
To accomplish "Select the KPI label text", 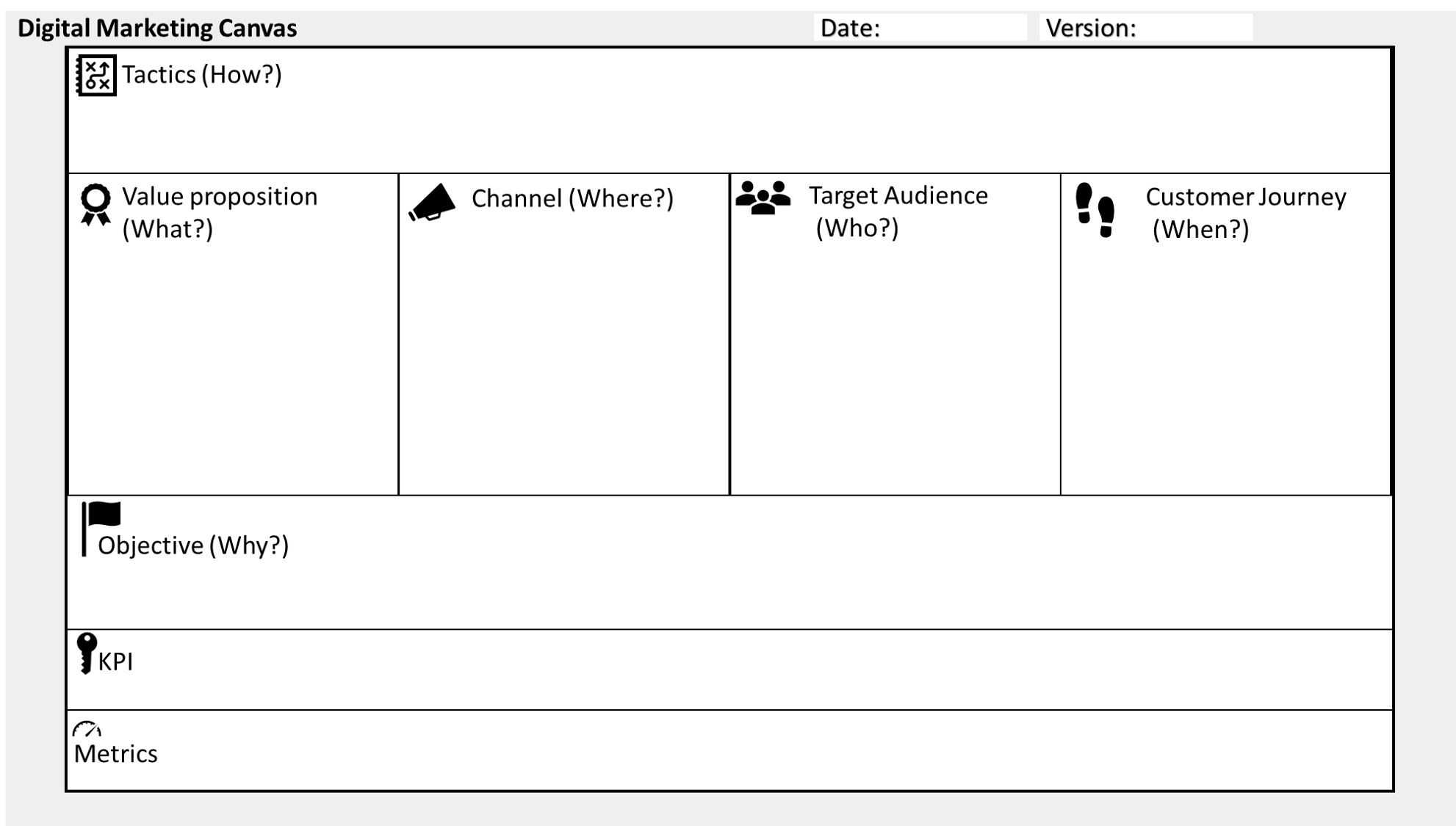I will coord(115,662).
